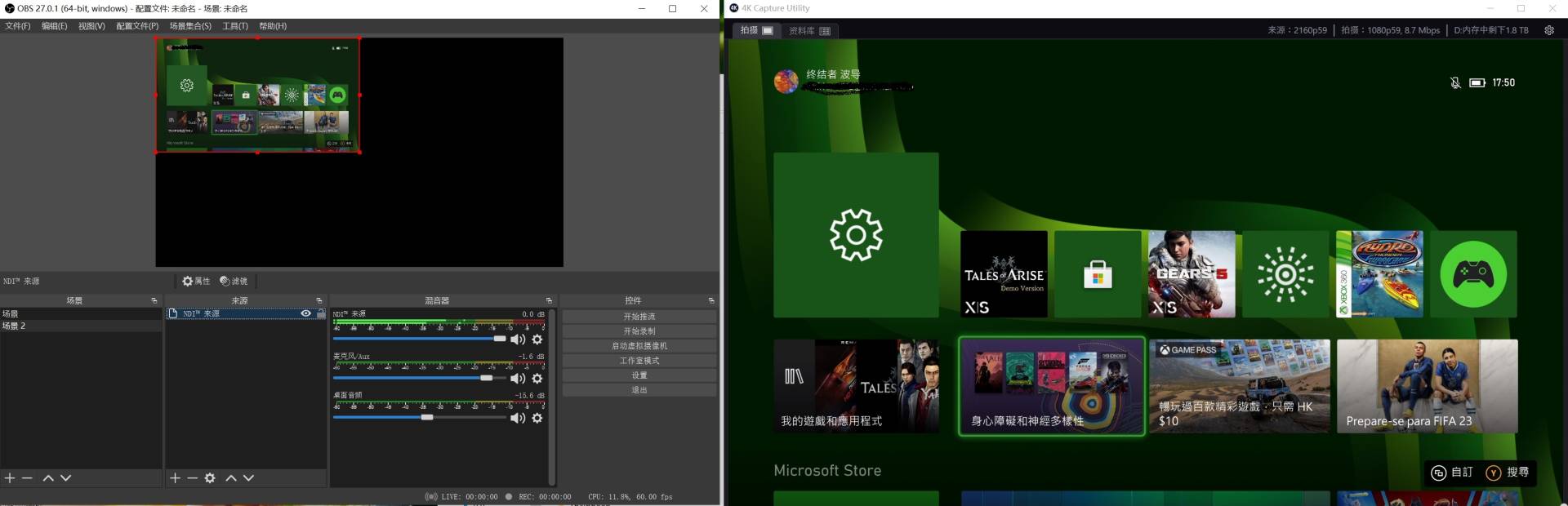The image size is (1568, 506).
Task: Open the 场景集合(S) menu
Action: (x=190, y=26)
